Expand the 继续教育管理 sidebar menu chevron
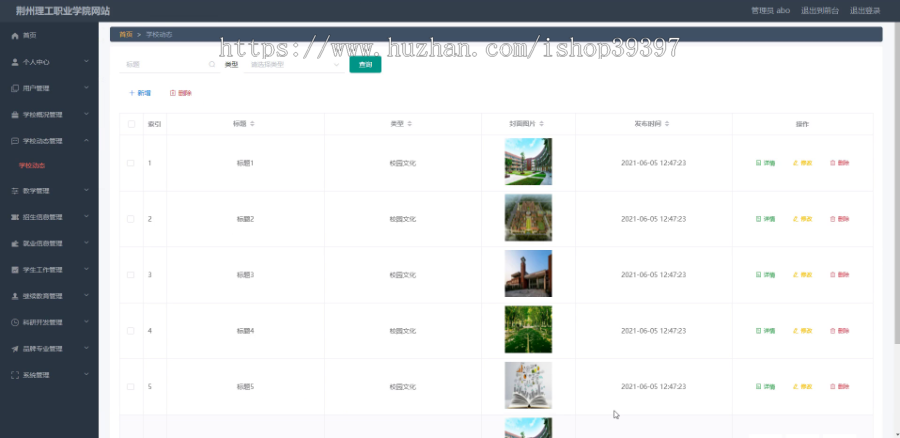 pos(86,296)
